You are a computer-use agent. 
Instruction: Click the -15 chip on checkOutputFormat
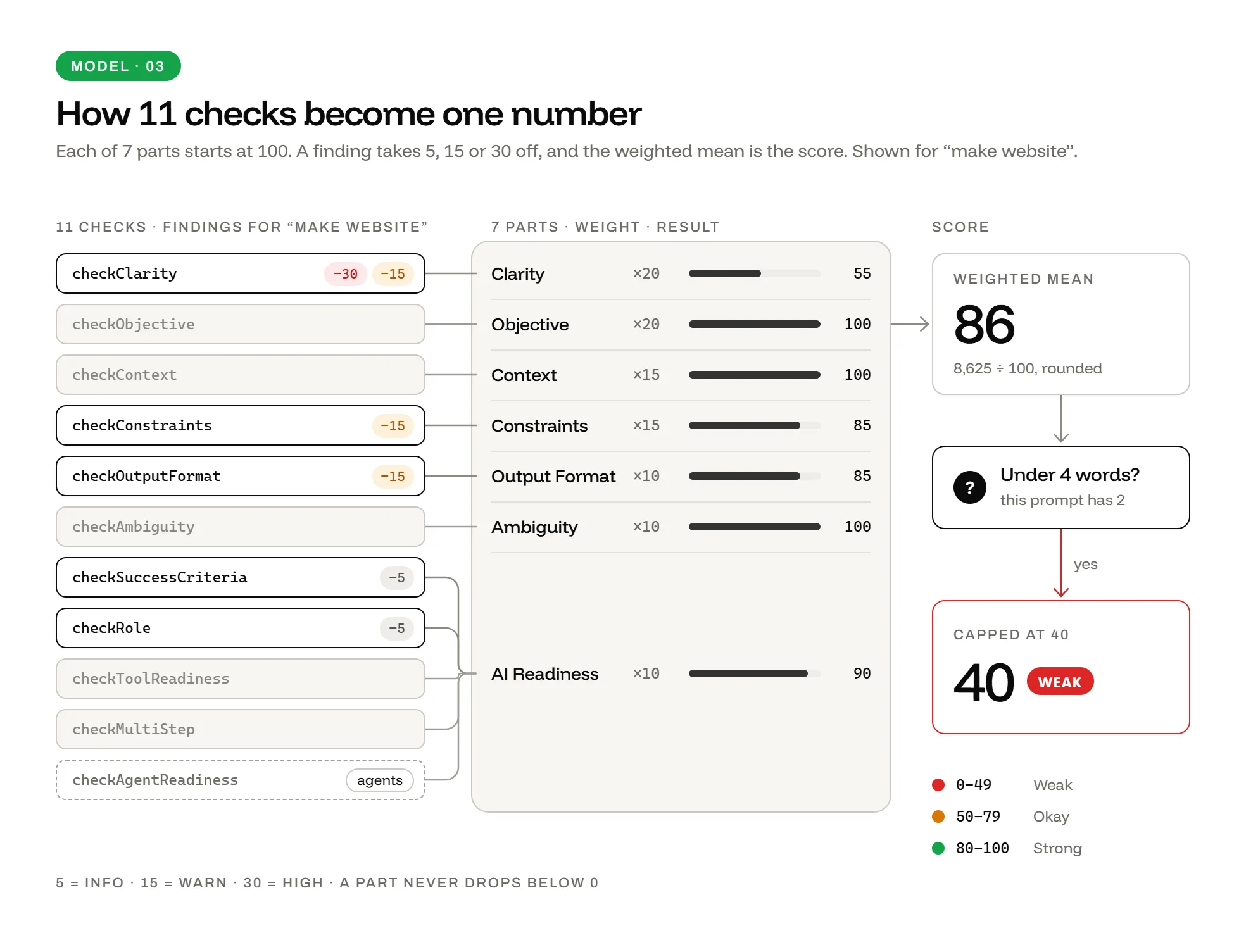pos(393,477)
